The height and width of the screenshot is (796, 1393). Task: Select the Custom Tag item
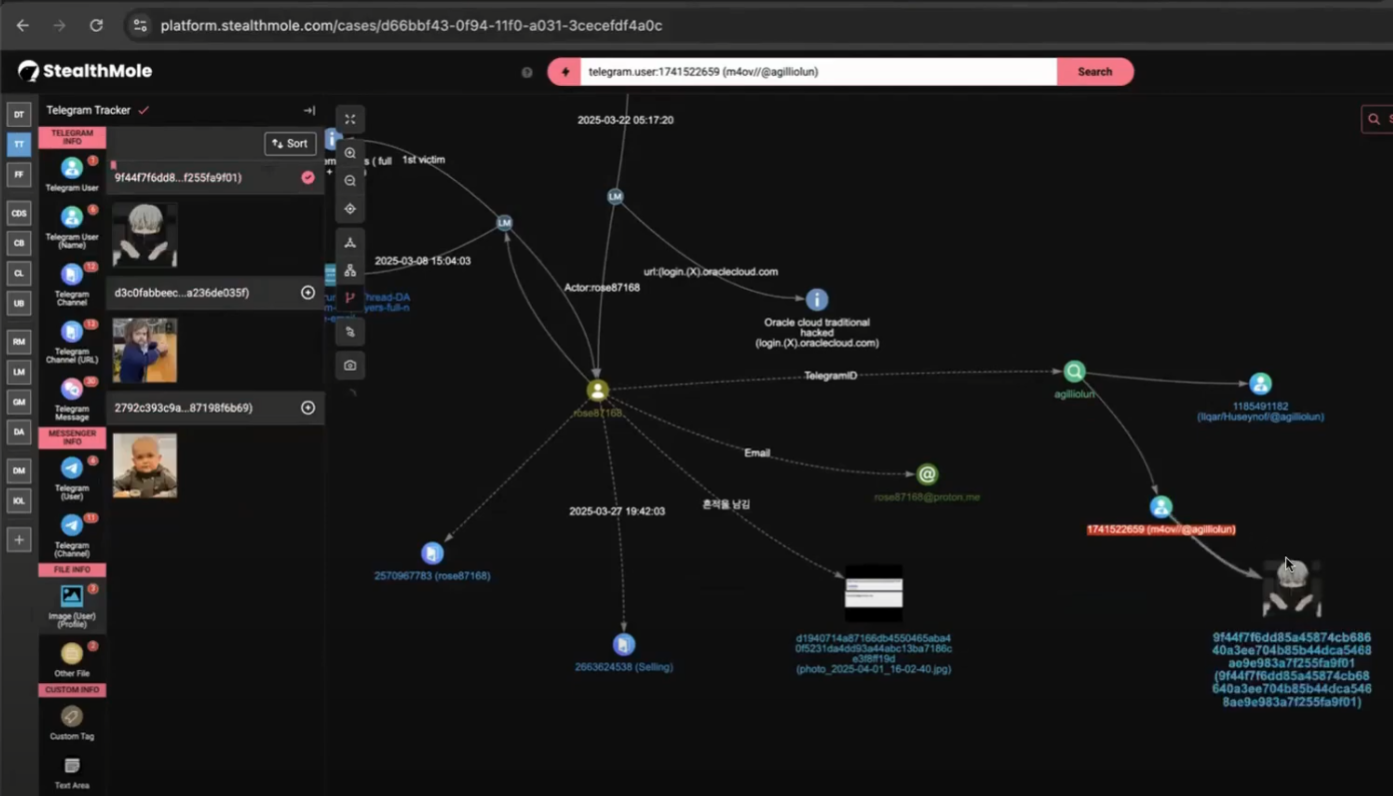click(x=72, y=722)
